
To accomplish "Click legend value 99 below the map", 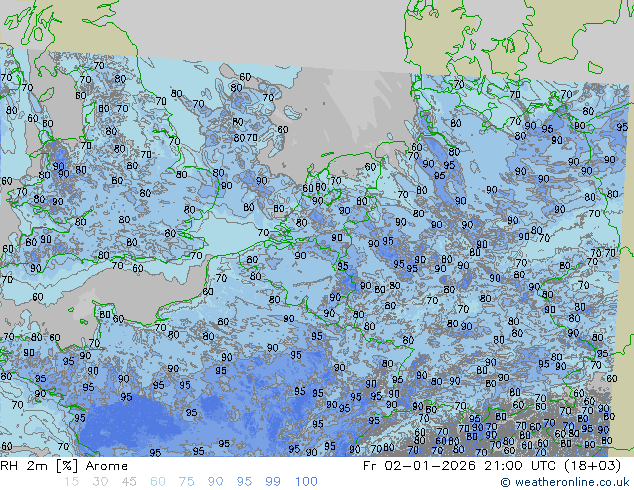I will point(273,482).
